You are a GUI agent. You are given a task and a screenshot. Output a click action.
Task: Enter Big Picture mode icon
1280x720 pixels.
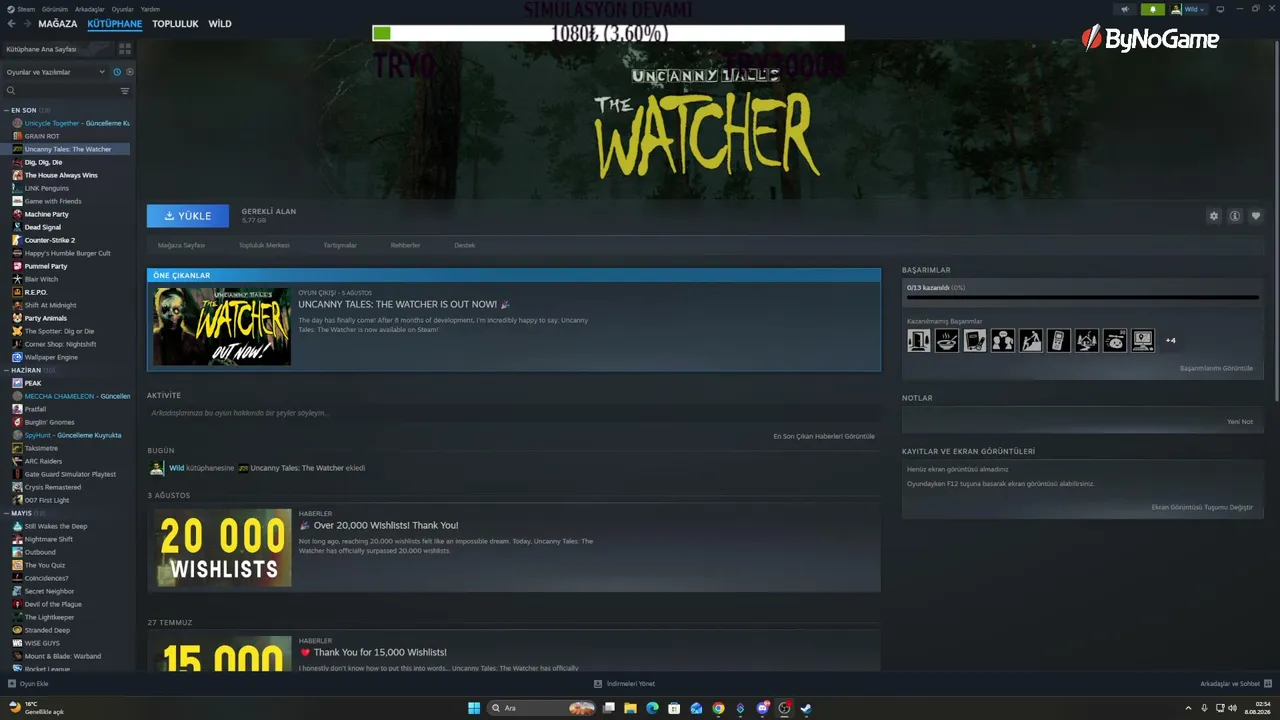click(1220, 9)
